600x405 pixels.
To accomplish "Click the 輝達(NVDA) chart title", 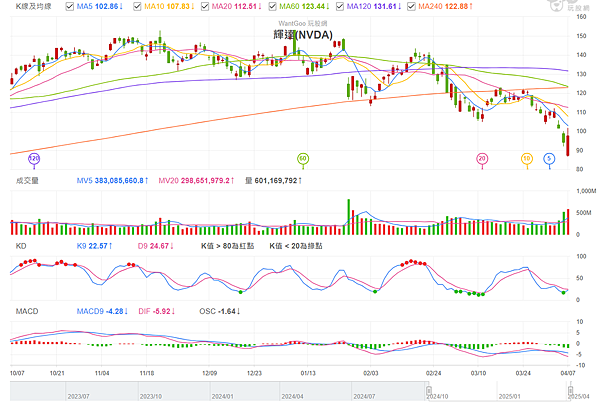I will pyautogui.click(x=303, y=35).
